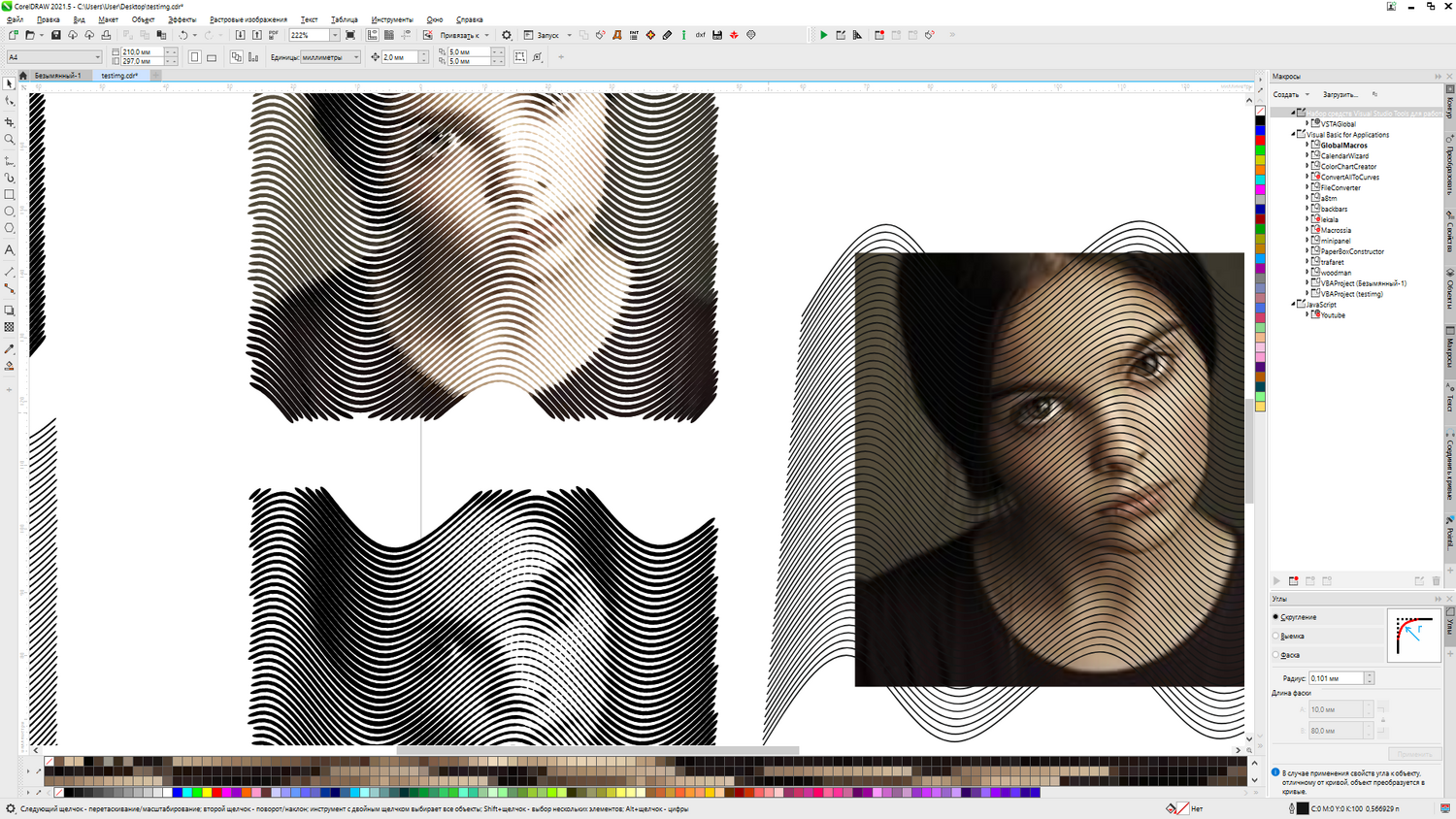The width and height of the screenshot is (1456, 819).
Task: Select the Eyedropper tool in the toolbox
Action: [x=10, y=348]
